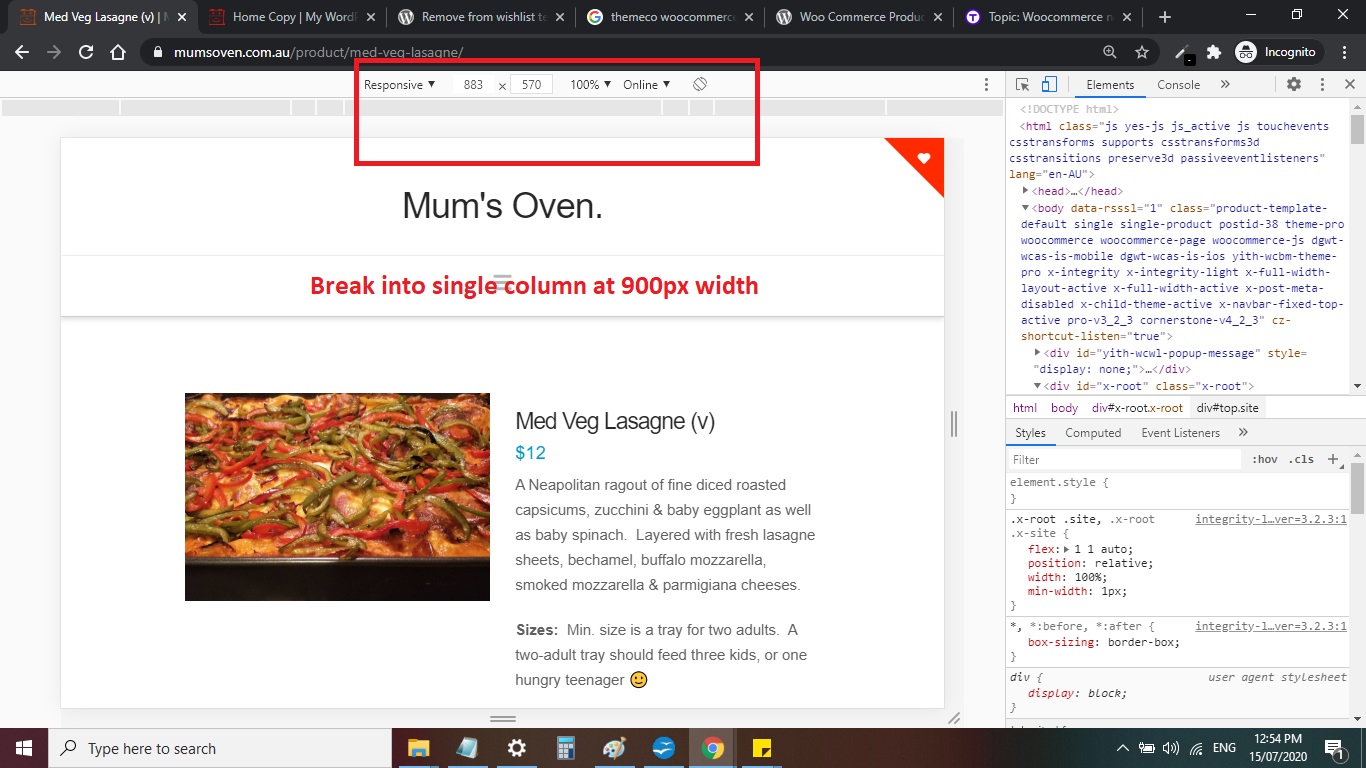
Task: Click the padlock site info icon
Action: pyautogui.click(x=156, y=52)
